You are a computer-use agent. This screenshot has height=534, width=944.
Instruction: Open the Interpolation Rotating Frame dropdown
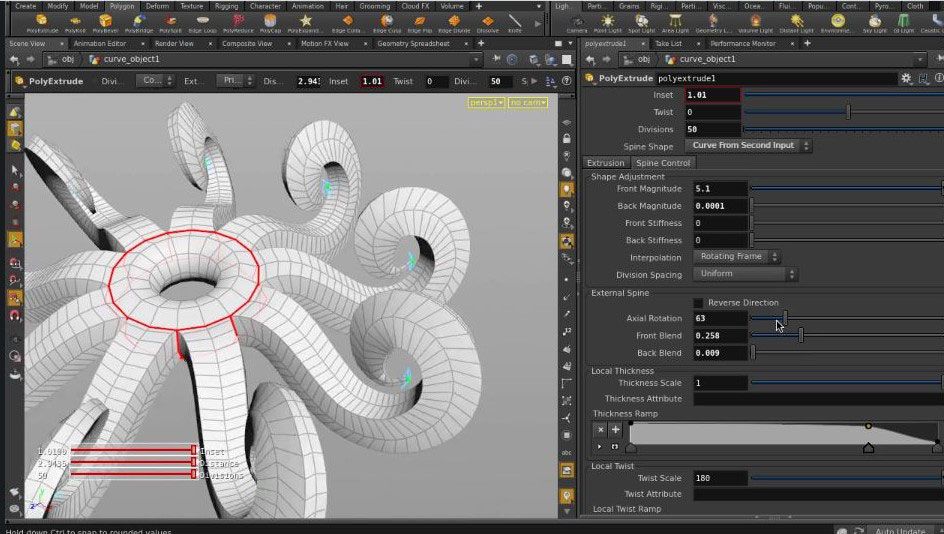click(736, 256)
